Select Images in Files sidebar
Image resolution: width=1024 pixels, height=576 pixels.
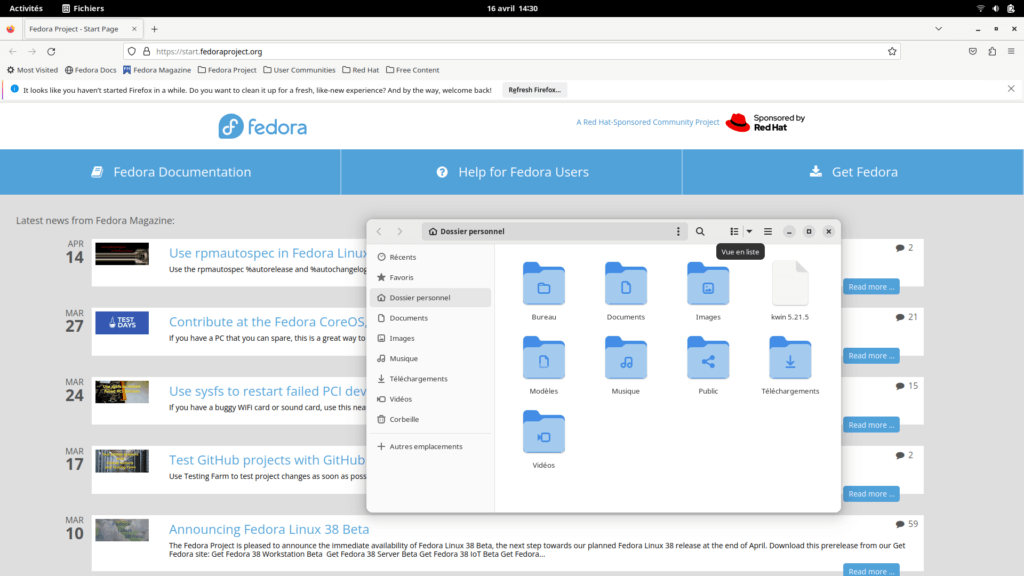point(430,338)
